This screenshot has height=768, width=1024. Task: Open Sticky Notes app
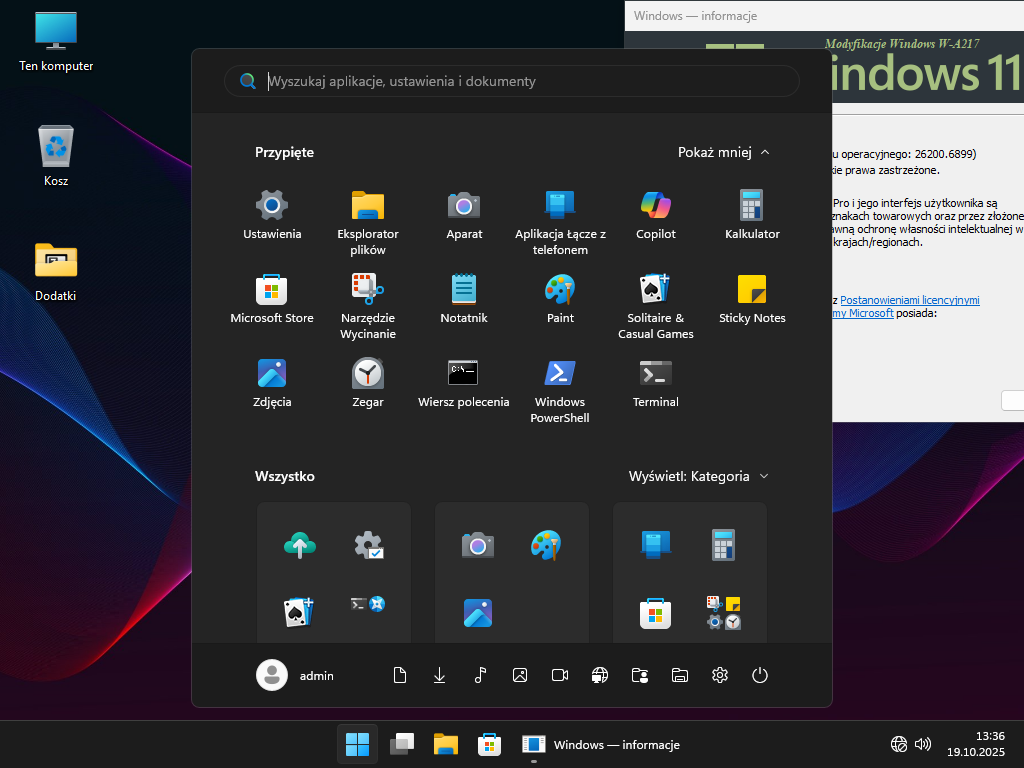click(x=752, y=299)
